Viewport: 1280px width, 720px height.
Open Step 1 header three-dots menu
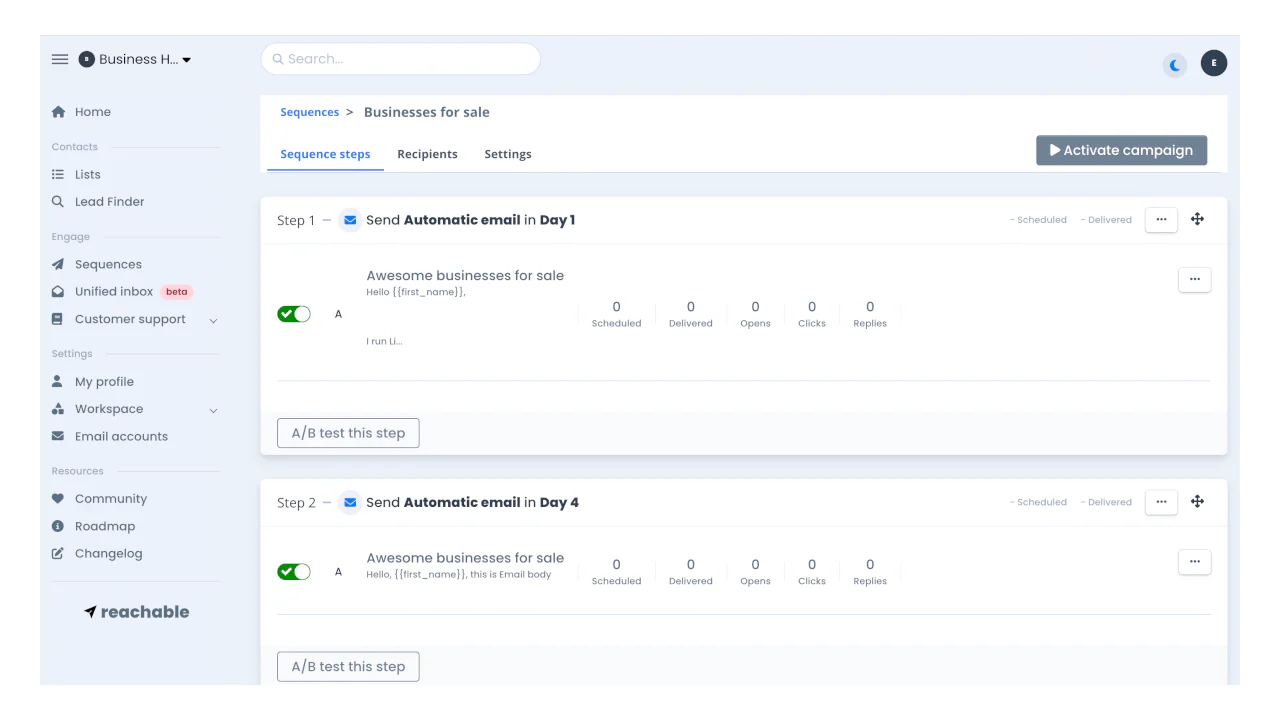[1161, 219]
